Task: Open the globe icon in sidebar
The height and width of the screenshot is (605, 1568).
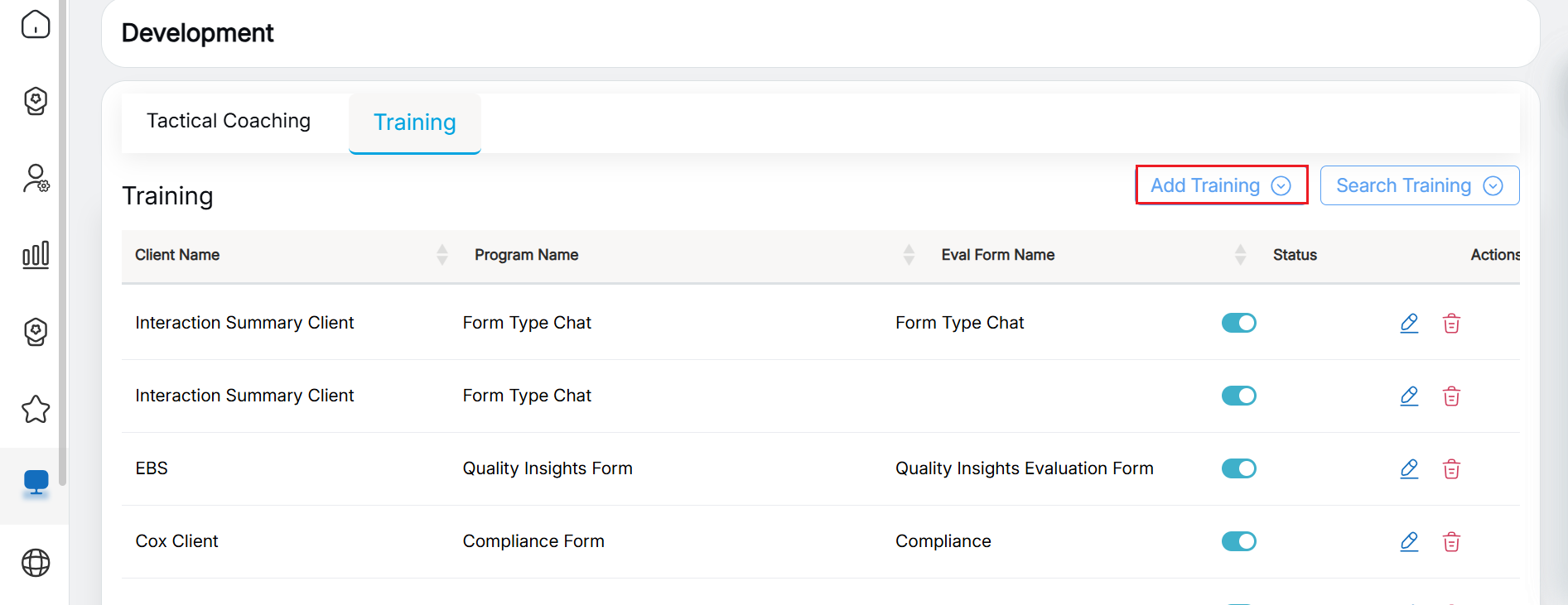Action: coord(36,563)
